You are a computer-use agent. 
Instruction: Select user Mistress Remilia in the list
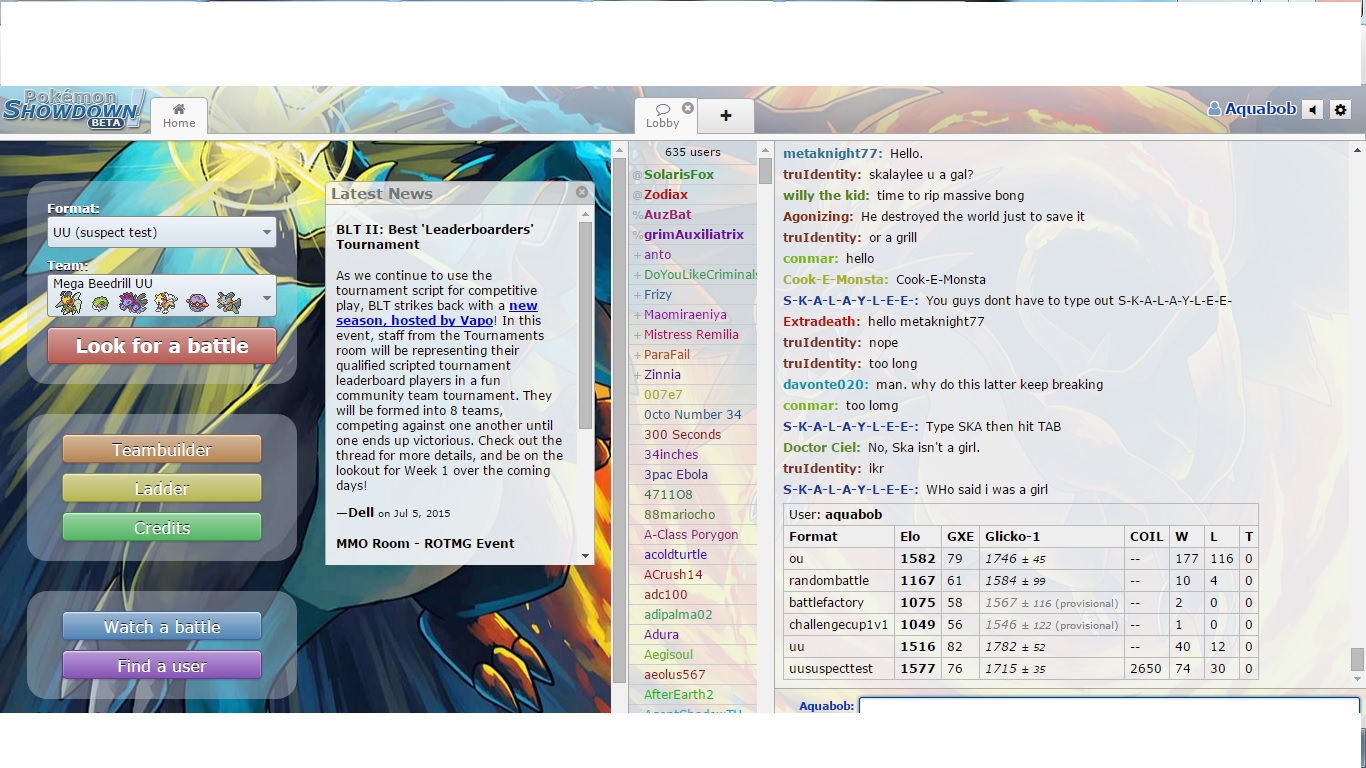[x=691, y=335]
